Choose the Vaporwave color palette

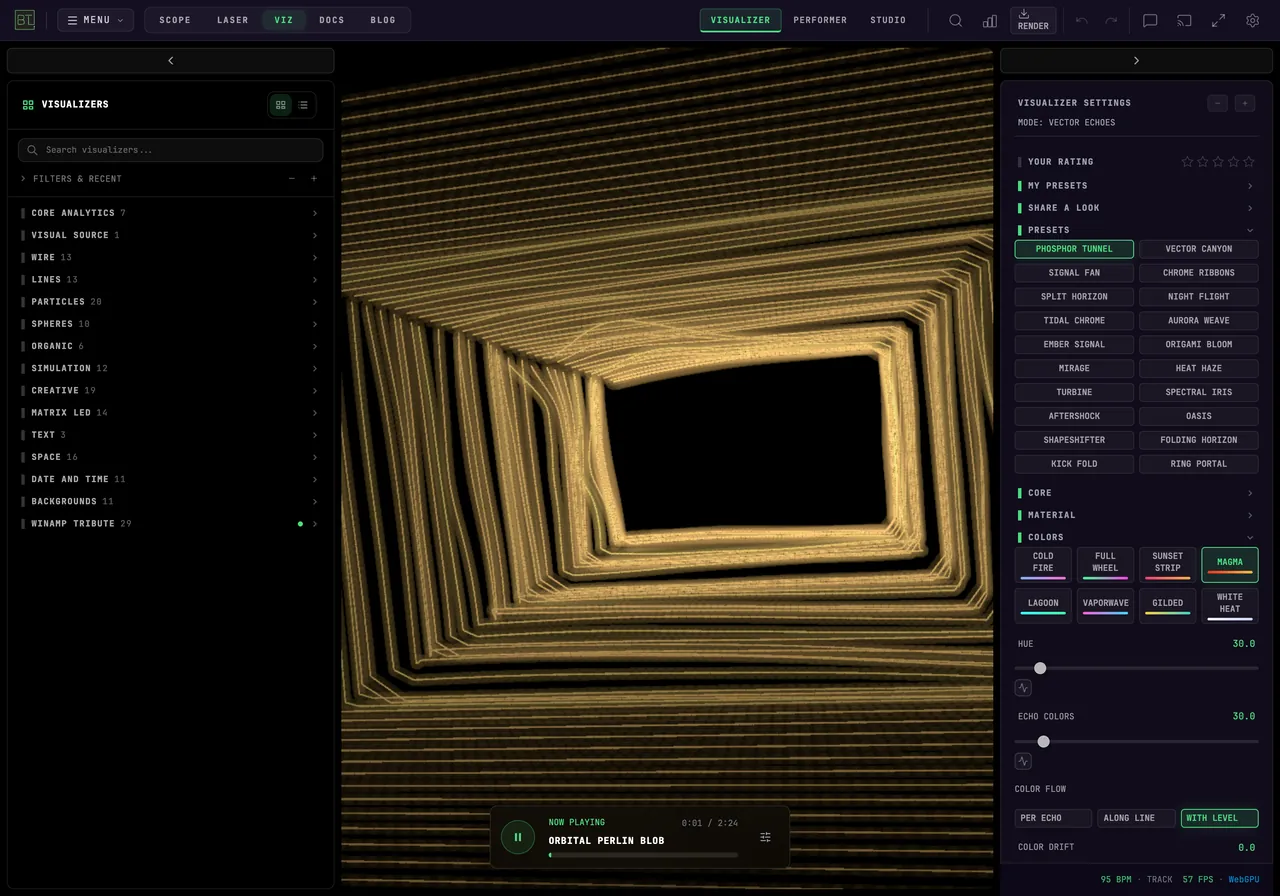[x=1105, y=605]
